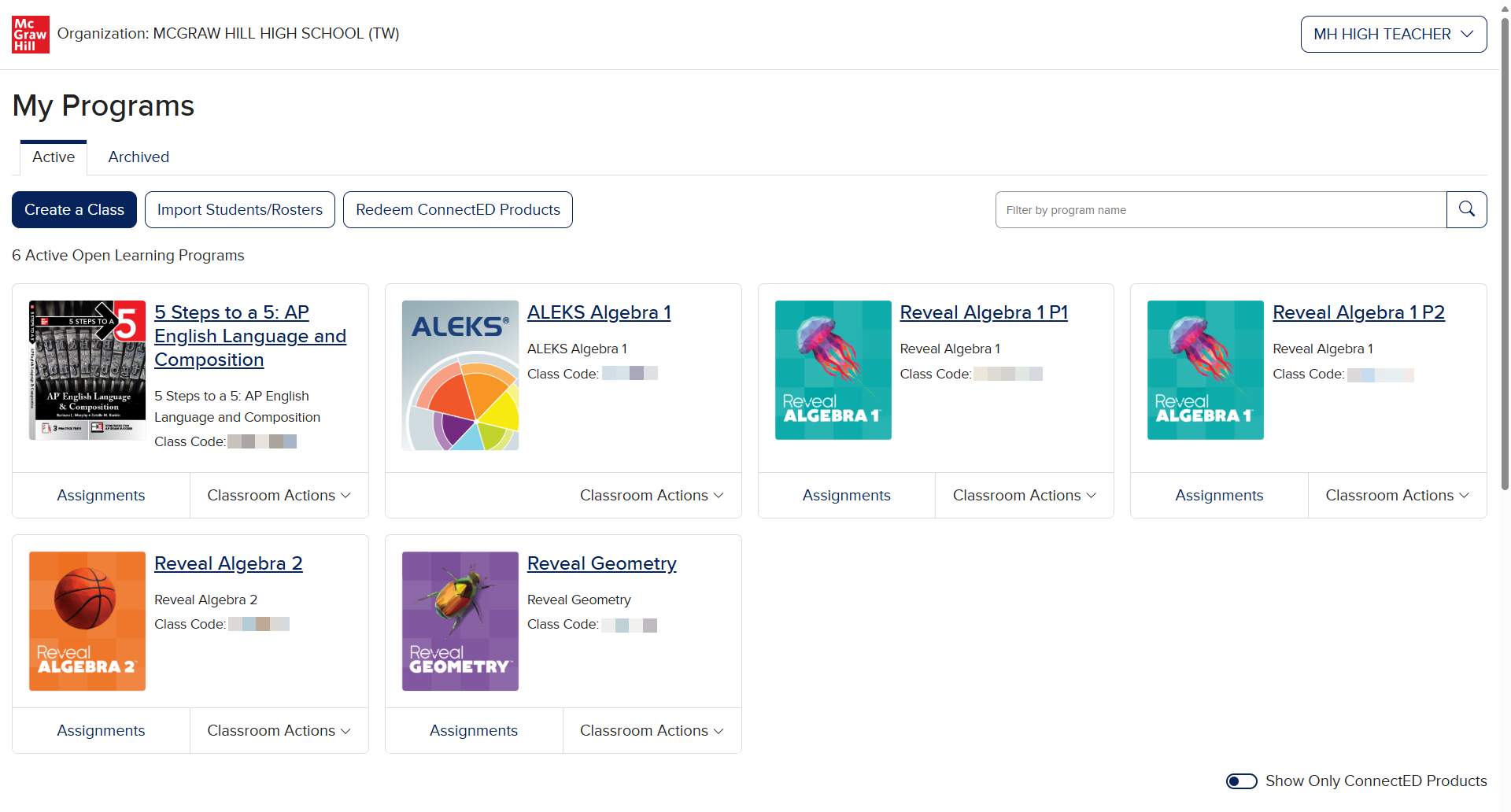Open Assignments for 5 Steps to a 5
This screenshot has width=1511, height=812.
(101, 496)
